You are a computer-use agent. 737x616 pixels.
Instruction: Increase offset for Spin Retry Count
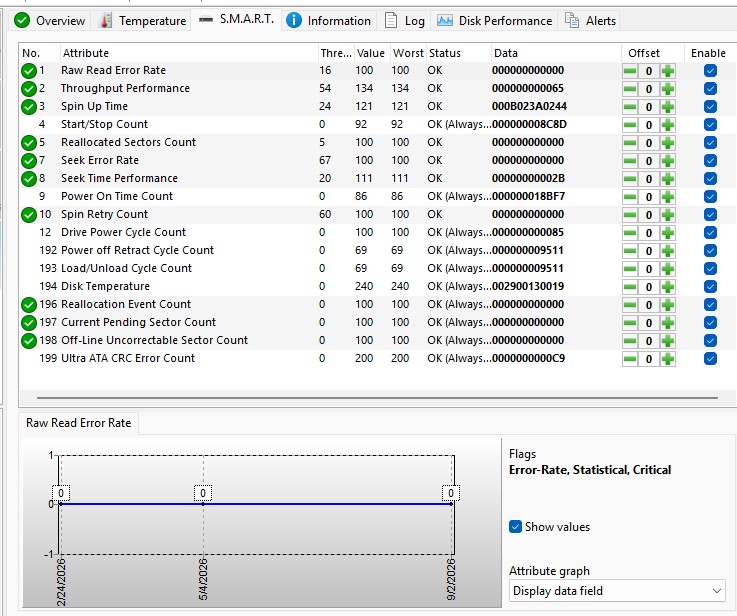point(667,215)
